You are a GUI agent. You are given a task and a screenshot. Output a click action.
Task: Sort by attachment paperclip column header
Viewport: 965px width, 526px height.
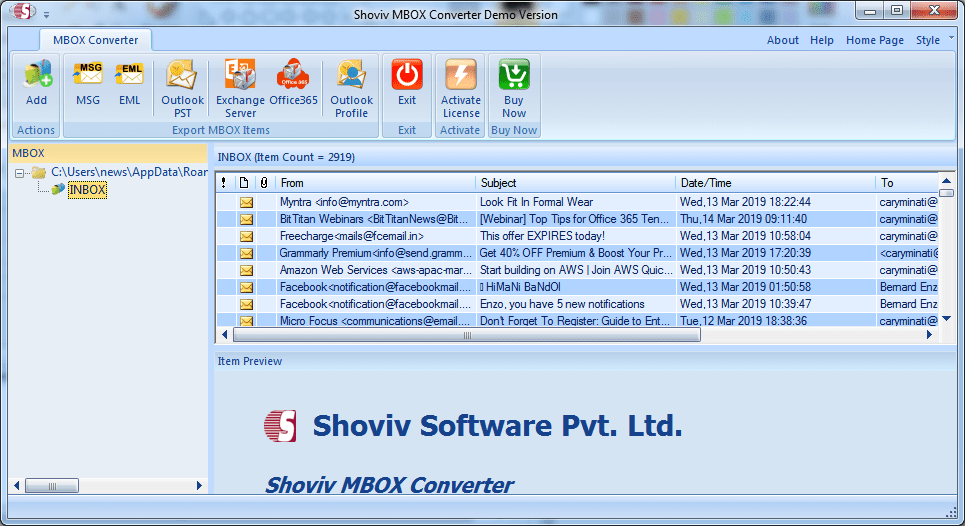click(264, 183)
